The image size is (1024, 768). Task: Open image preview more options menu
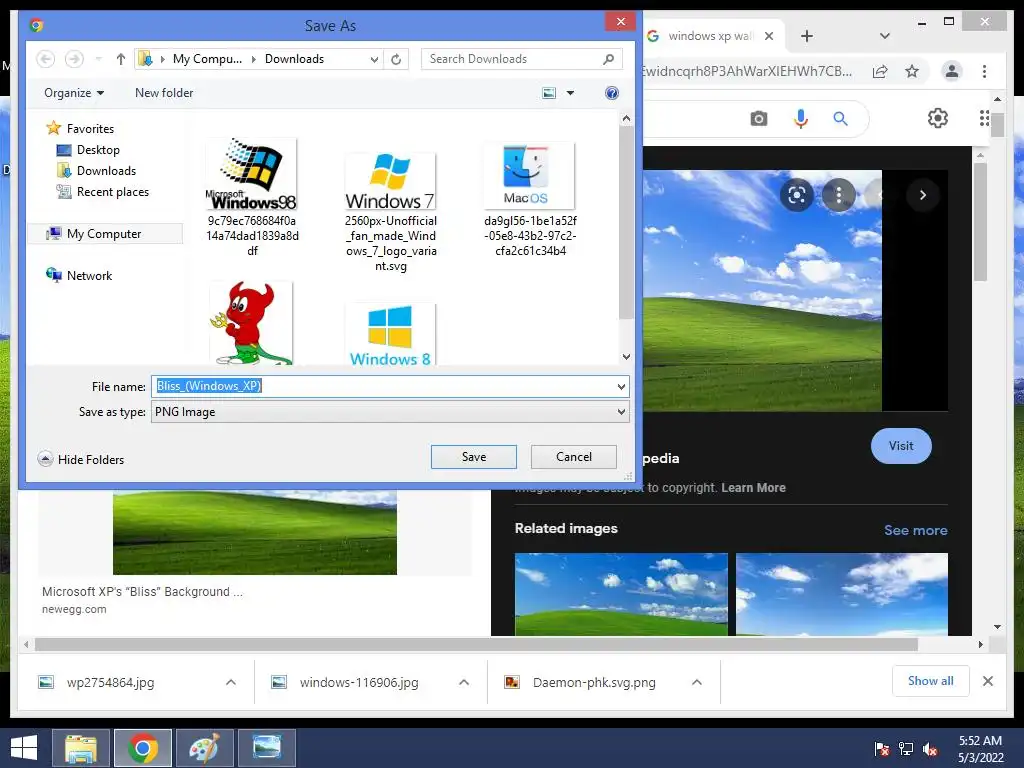[x=839, y=195]
